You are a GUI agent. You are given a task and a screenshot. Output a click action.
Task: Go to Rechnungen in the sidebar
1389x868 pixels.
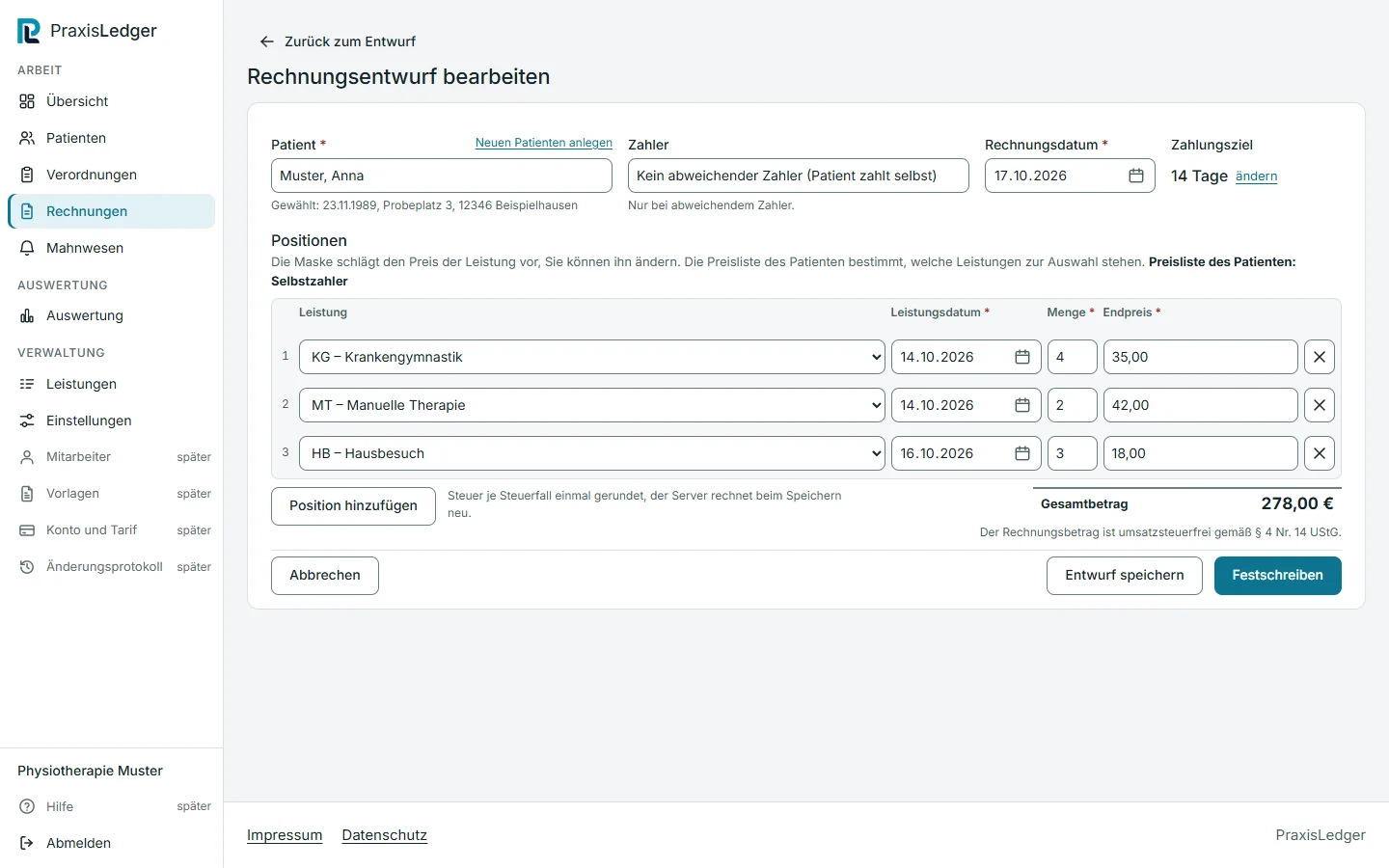tap(112, 211)
